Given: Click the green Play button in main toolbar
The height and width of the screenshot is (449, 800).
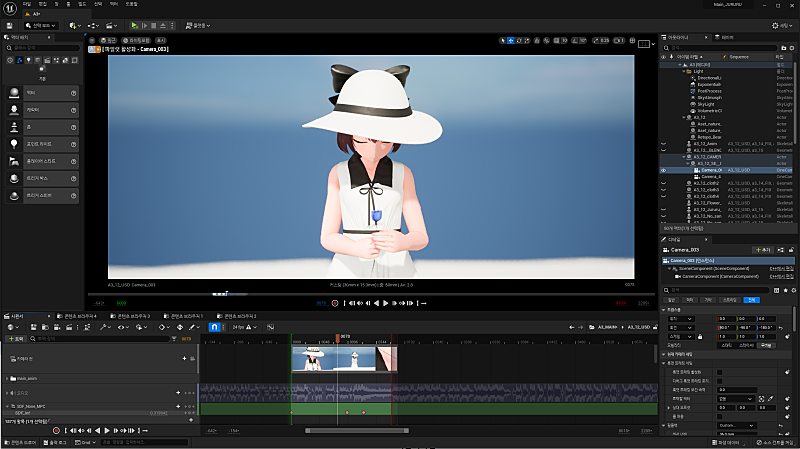Looking at the screenshot, I should [x=135, y=25].
